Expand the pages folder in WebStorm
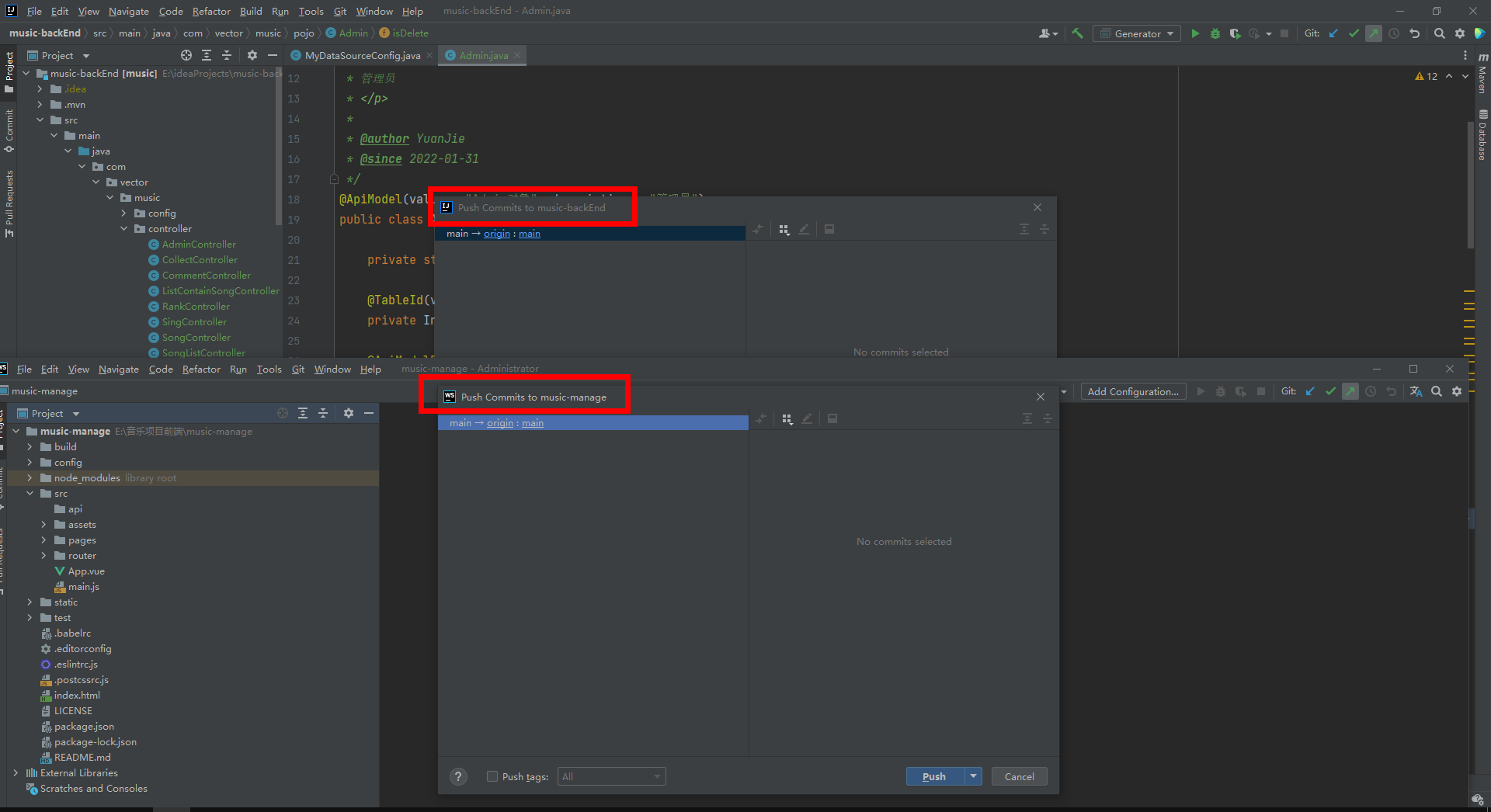Image resolution: width=1491 pixels, height=812 pixels. pos(43,540)
